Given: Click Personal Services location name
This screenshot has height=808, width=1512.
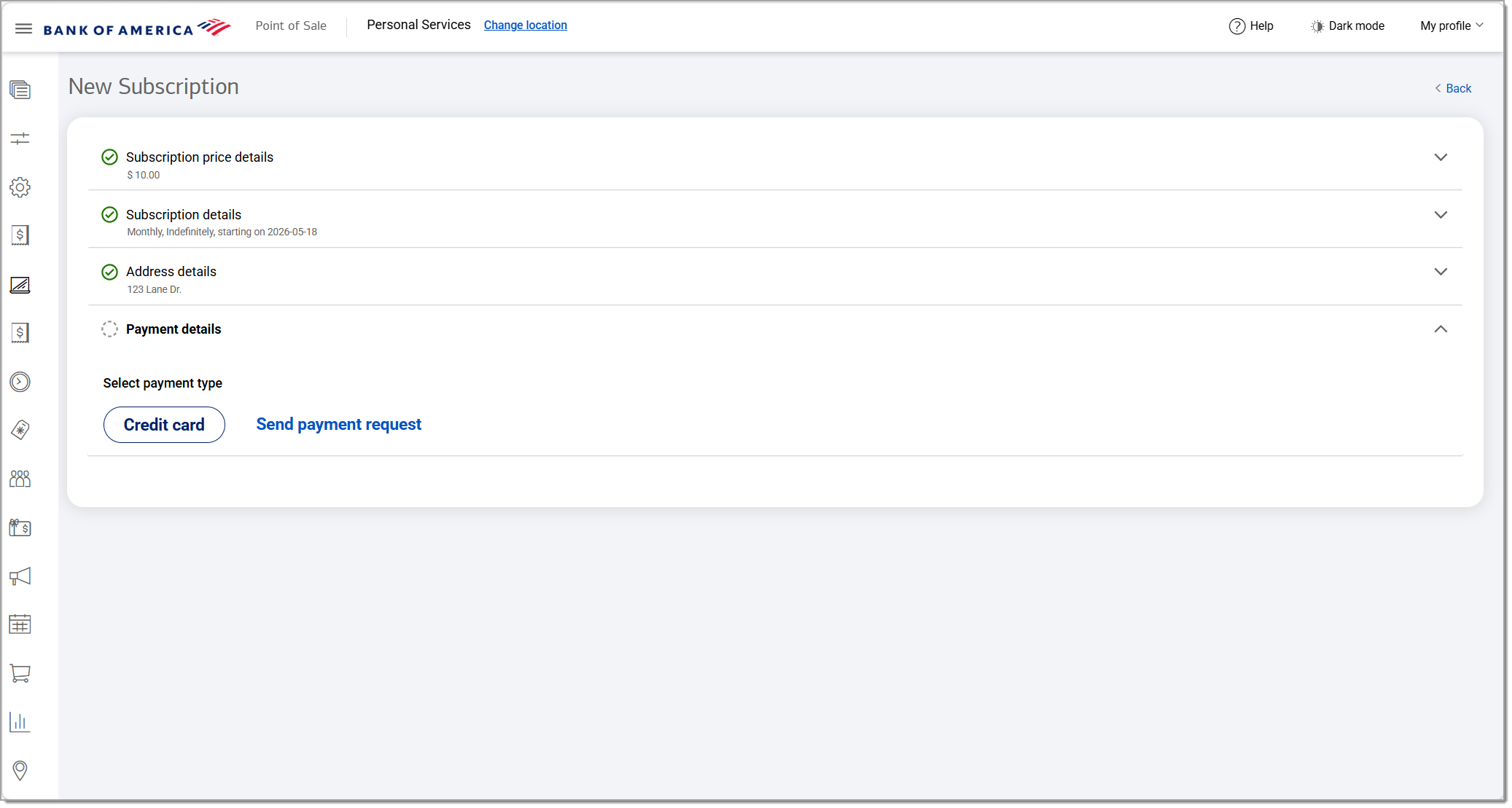Looking at the screenshot, I should (418, 25).
